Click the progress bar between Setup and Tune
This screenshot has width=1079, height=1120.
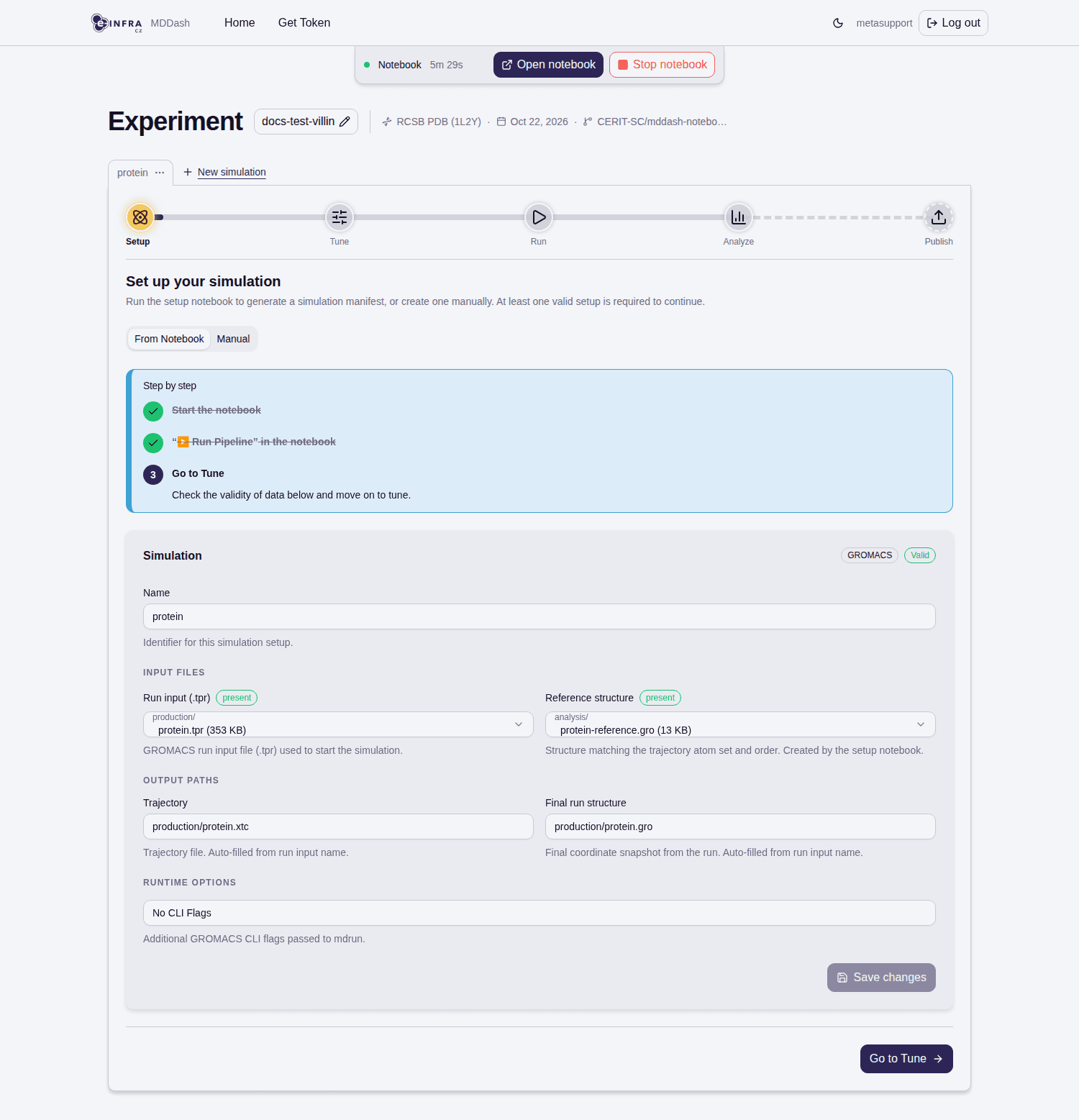pyautogui.click(x=240, y=217)
